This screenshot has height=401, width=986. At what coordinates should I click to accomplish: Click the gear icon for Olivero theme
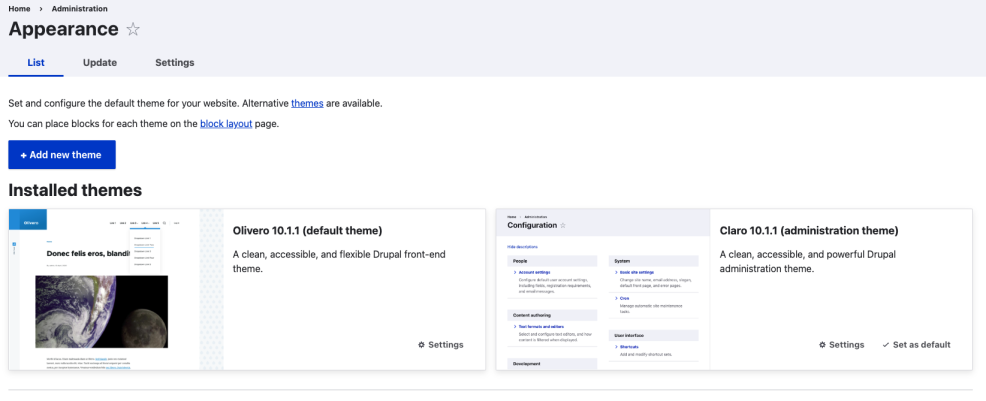point(421,345)
